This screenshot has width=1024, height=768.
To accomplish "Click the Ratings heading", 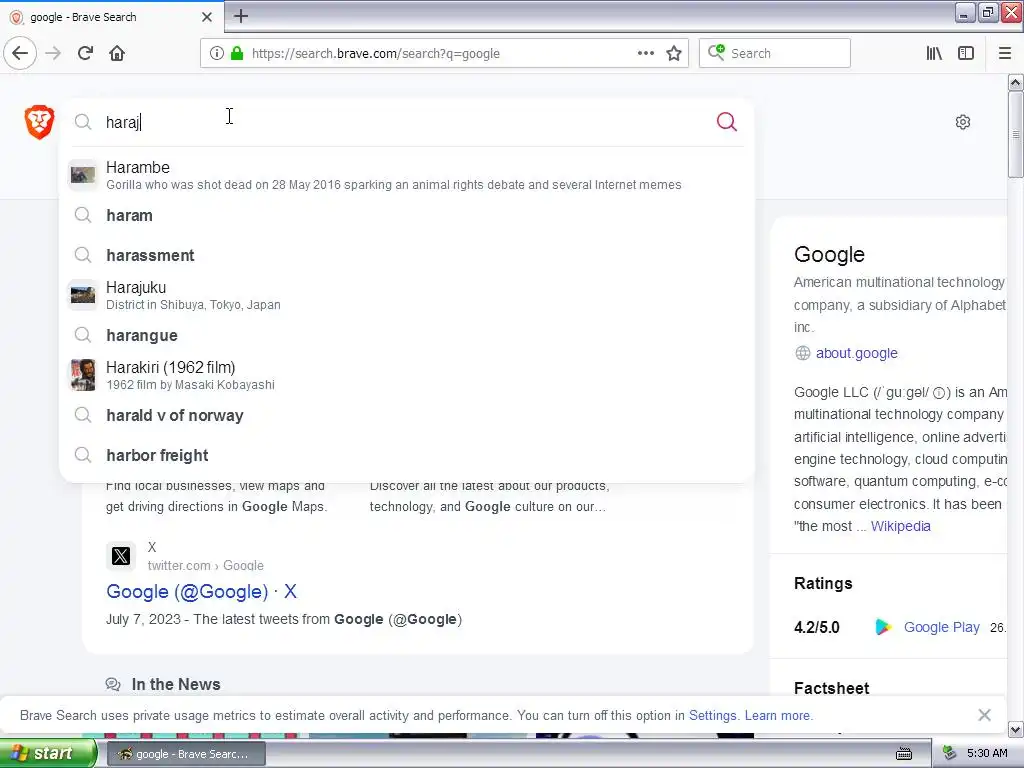I will (823, 583).
